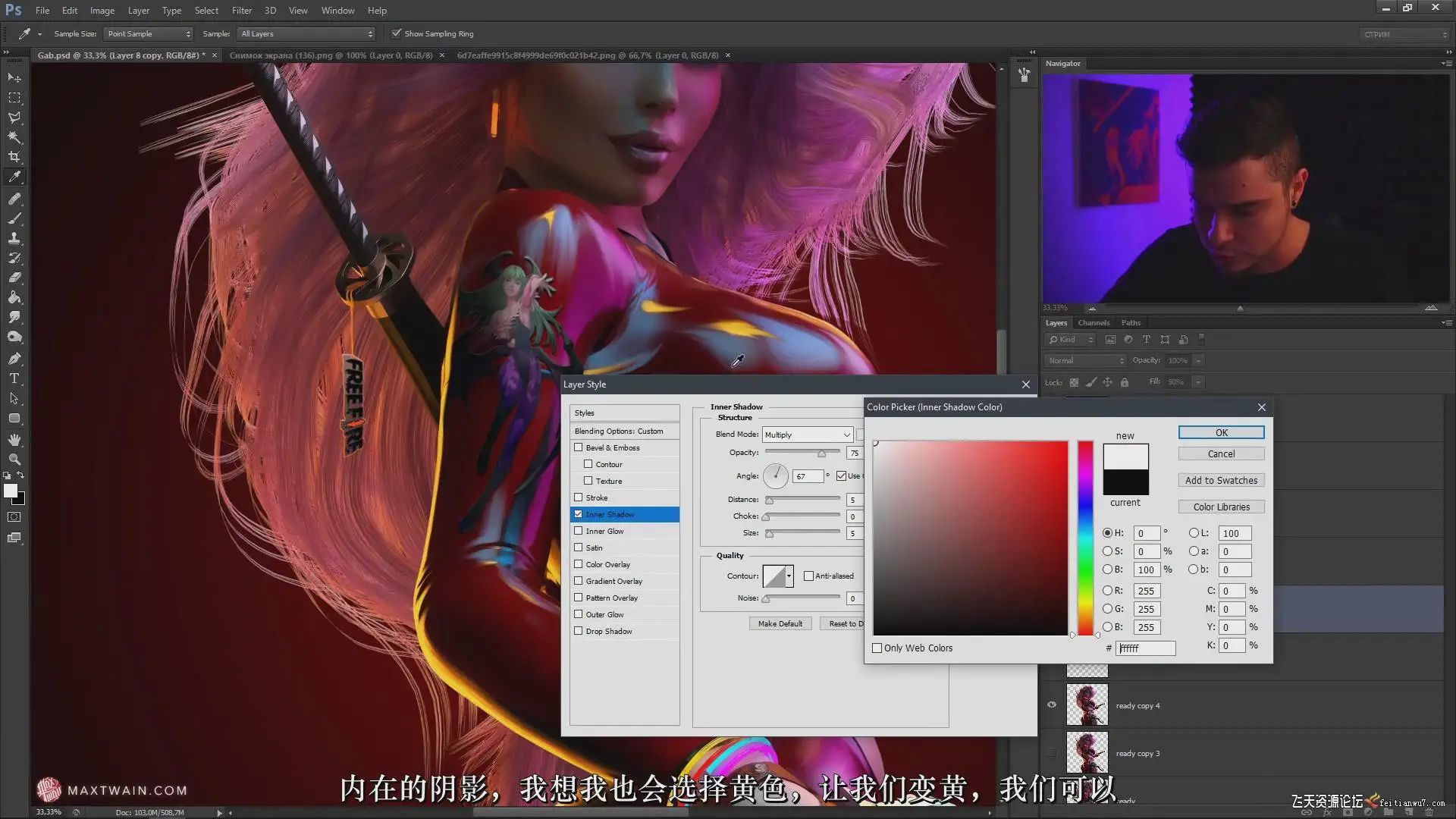1456x819 pixels.
Task: Click the vertical hue spectrum slider
Action: [x=1086, y=538]
